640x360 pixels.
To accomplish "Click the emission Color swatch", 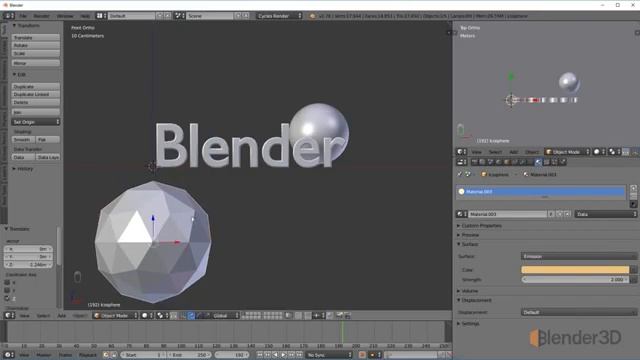I will [575, 270].
